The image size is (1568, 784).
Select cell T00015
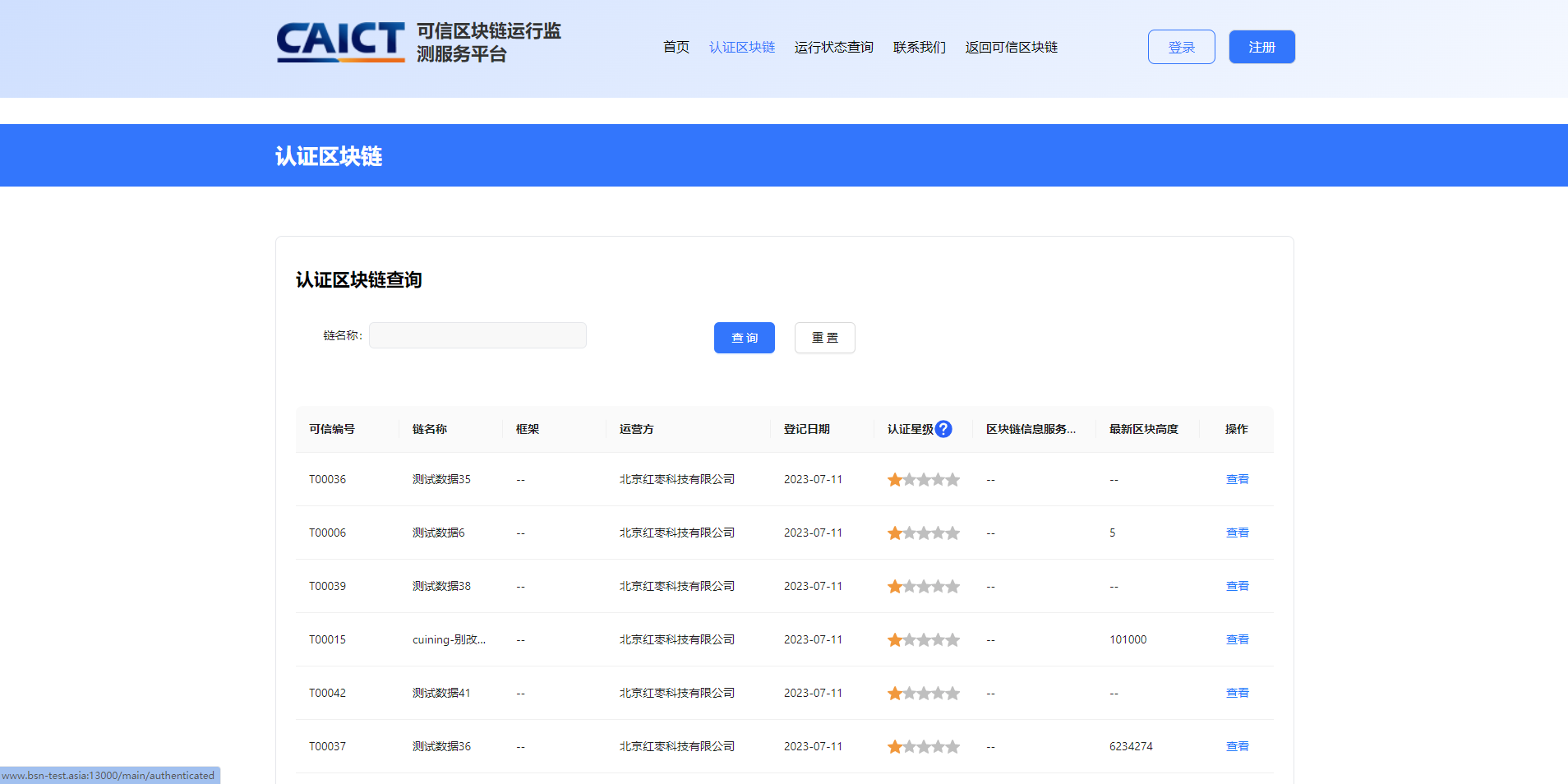point(327,639)
